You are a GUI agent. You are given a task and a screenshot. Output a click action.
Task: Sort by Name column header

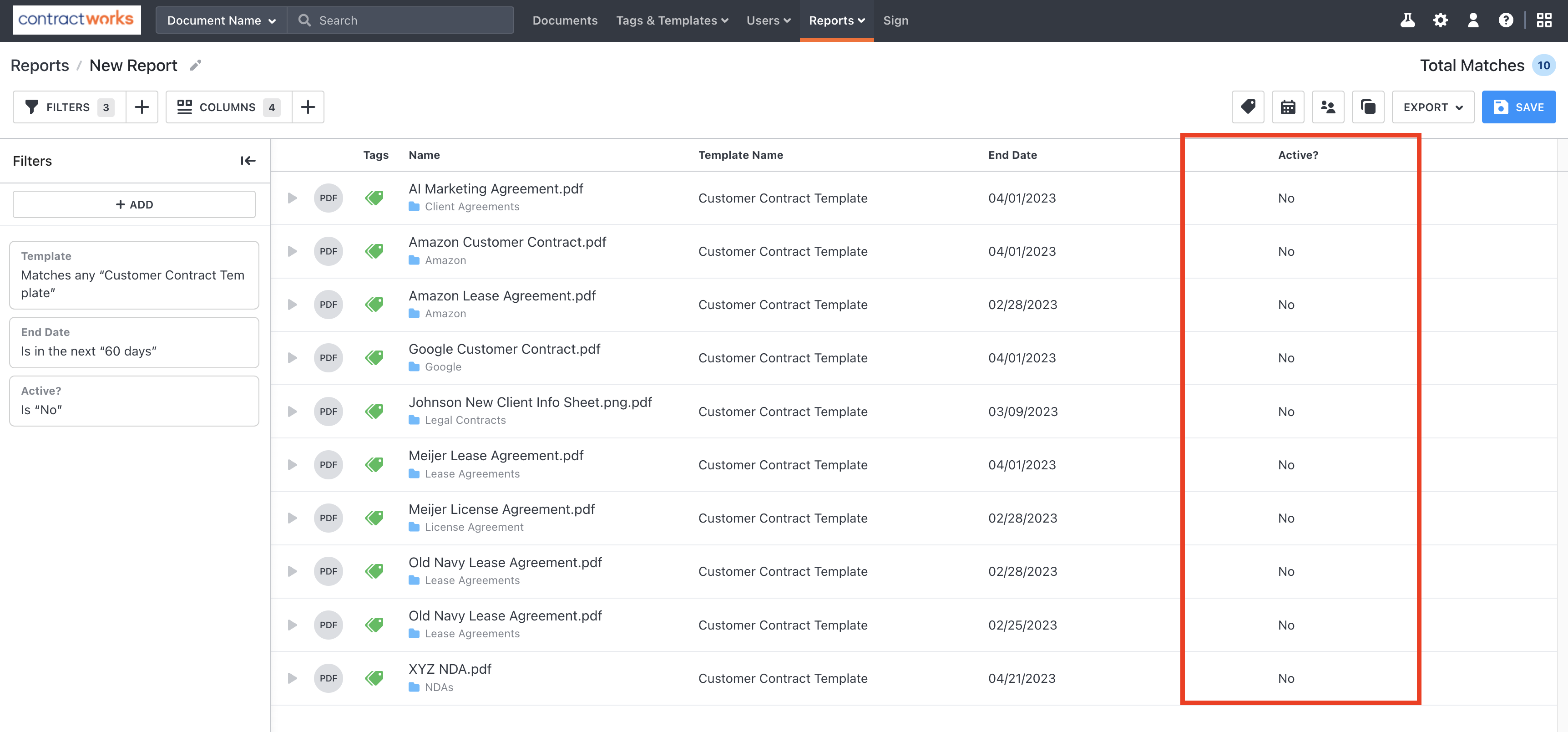pos(424,155)
